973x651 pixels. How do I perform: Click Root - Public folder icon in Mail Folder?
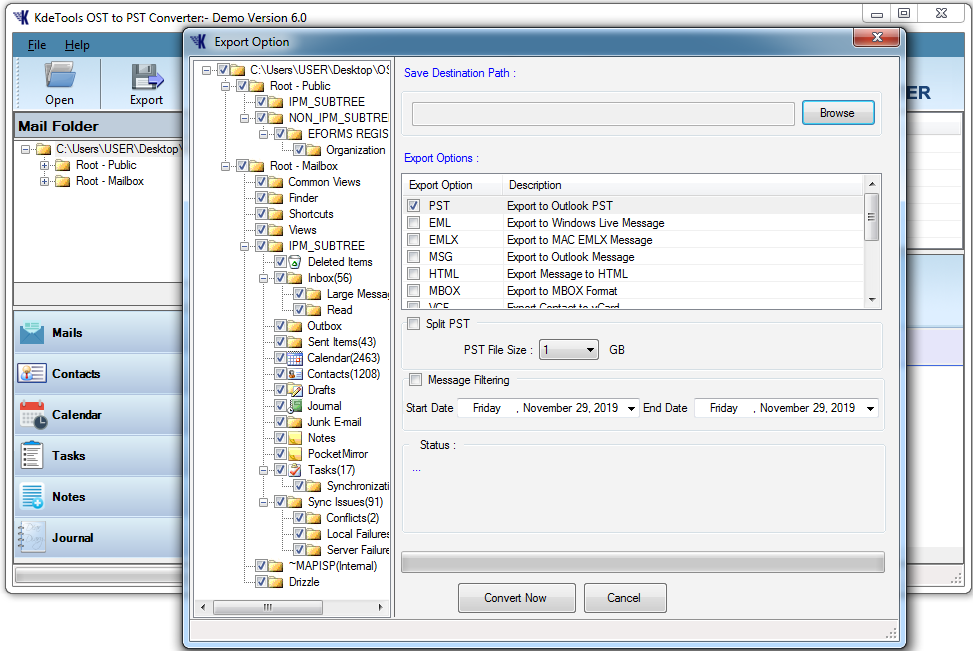point(62,165)
